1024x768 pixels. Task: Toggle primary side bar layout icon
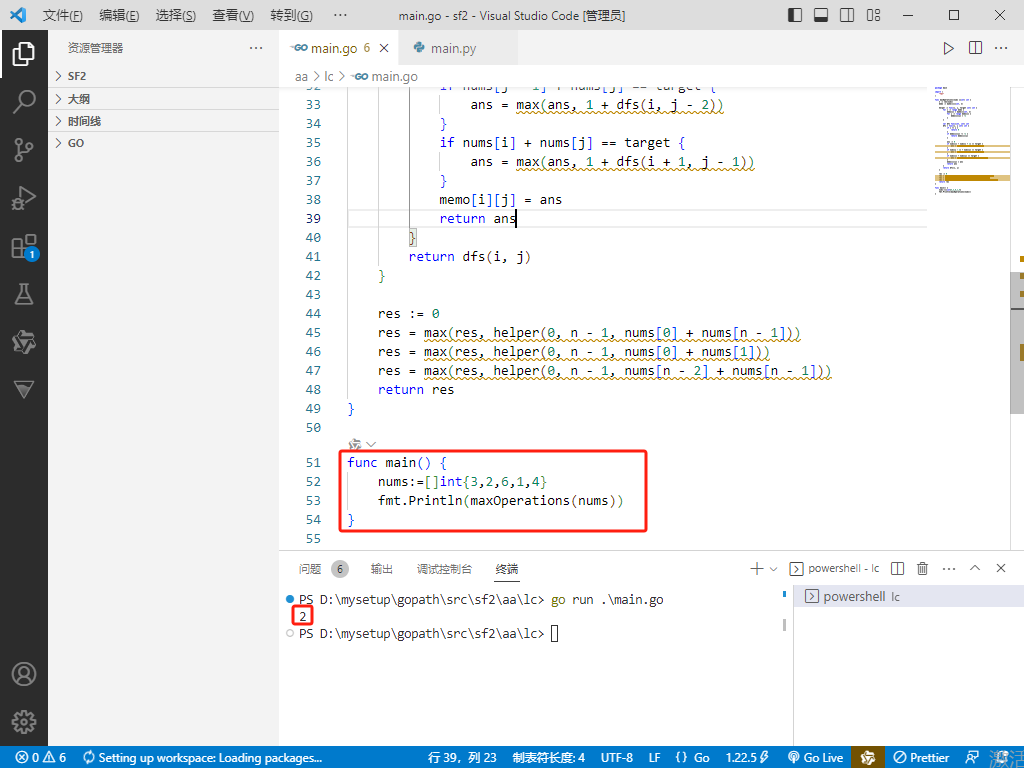(795, 15)
